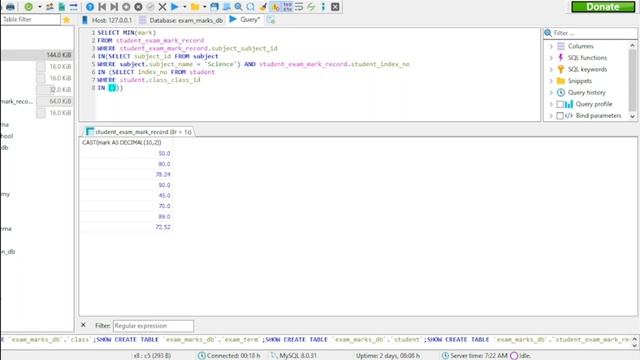Screen dimensions: 640x360
Task: Click the SQL log scroll-up arrow
Action: [634, 339]
